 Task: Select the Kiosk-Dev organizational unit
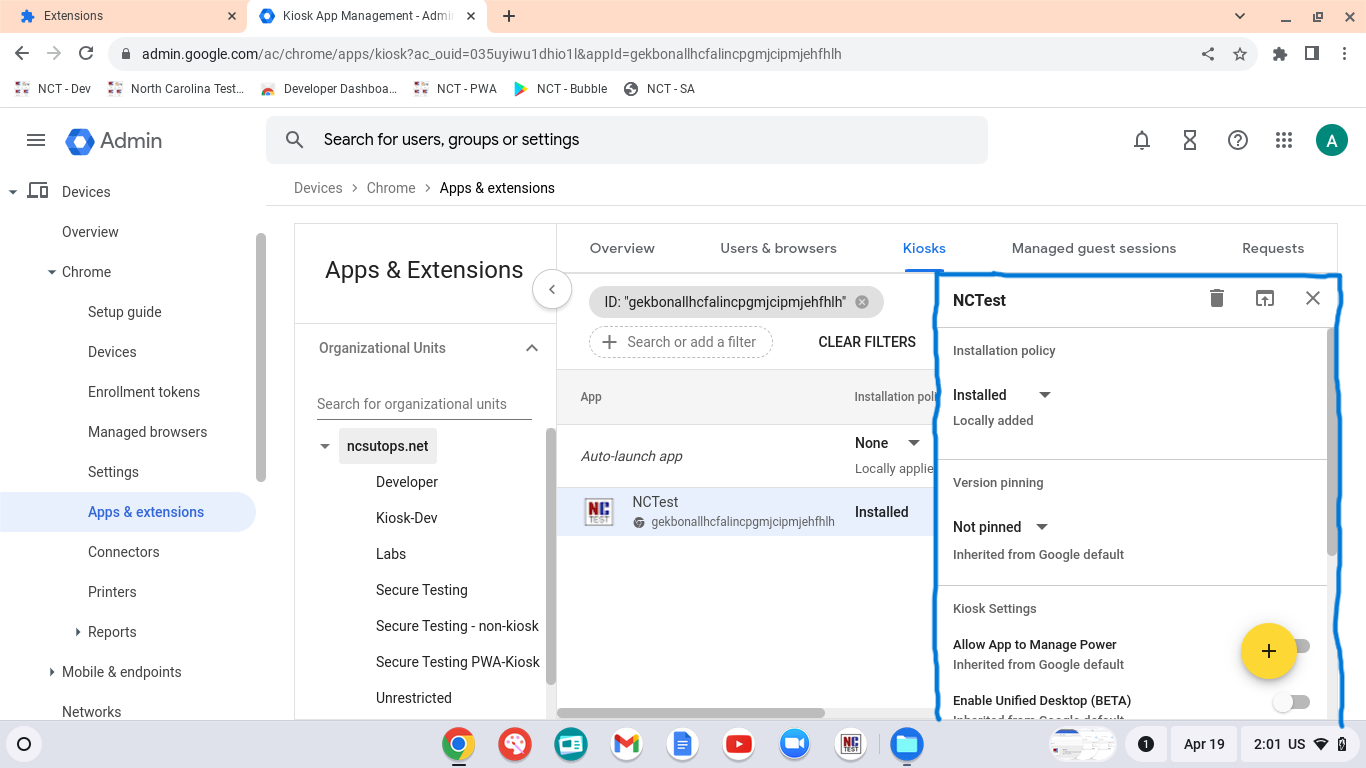[407, 518]
